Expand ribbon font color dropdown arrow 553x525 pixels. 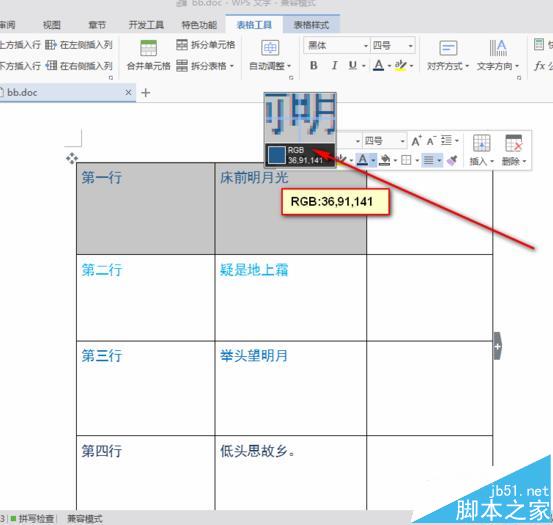[389, 66]
